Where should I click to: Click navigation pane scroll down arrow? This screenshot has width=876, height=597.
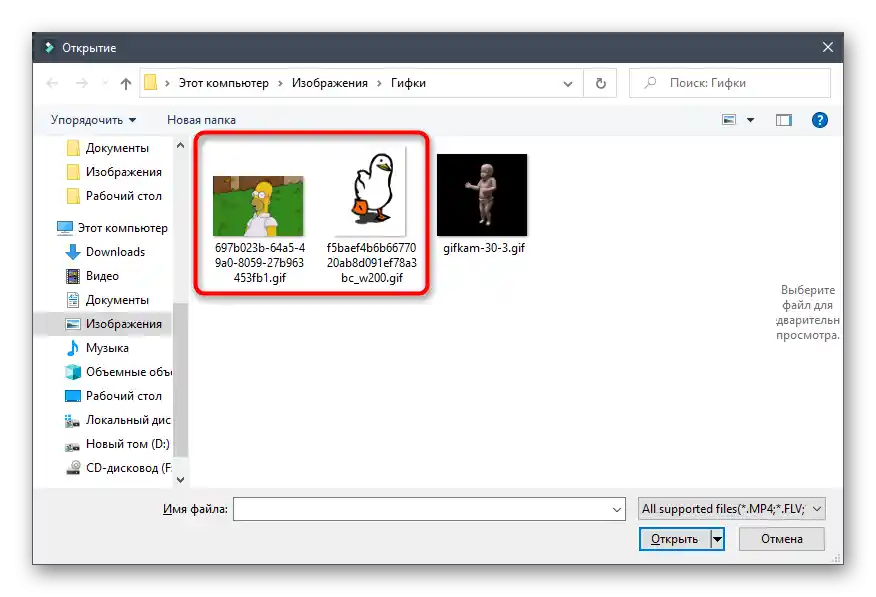click(180, 479)
